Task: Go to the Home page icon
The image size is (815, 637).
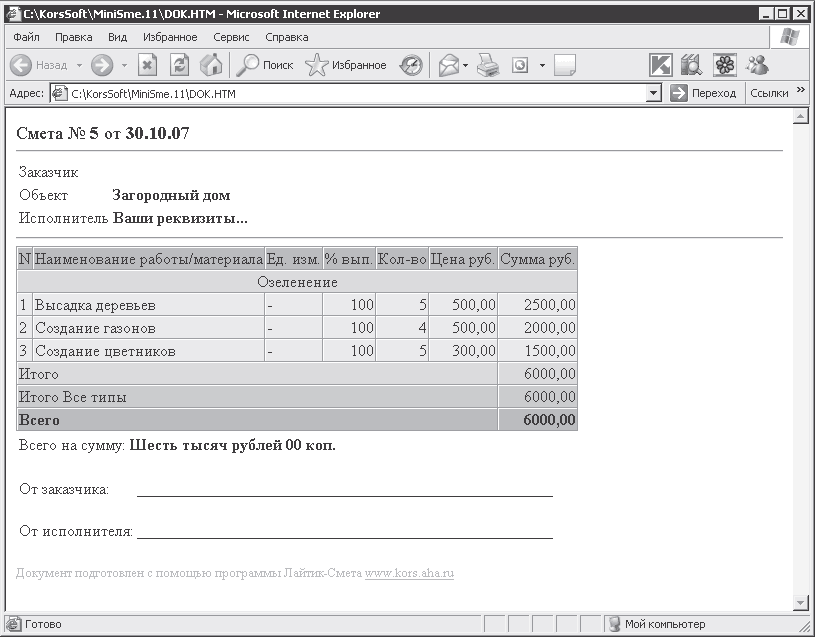Action: pyautogui.click(x=211, y=65)
